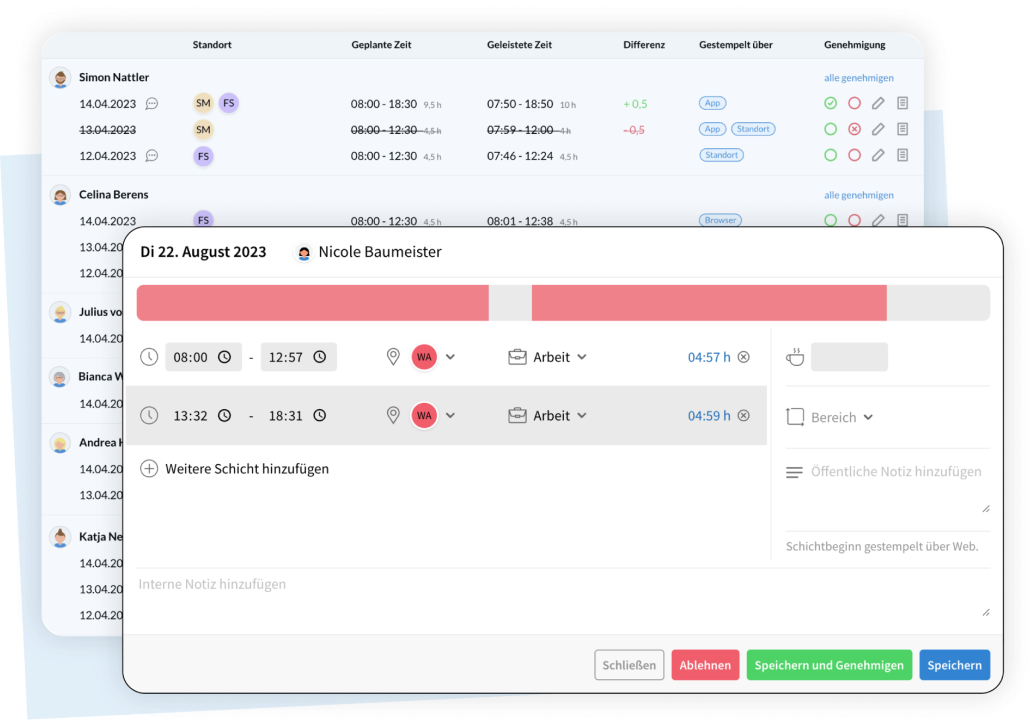Click alle genehmigen link for Celina Berens

(x=858, y=195)
